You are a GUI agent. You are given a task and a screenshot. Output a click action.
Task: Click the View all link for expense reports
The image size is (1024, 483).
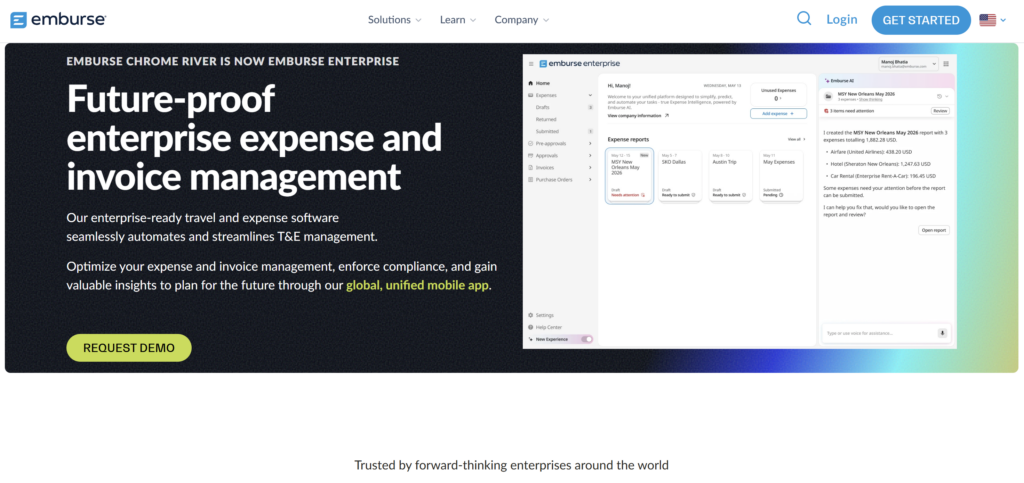797,139
